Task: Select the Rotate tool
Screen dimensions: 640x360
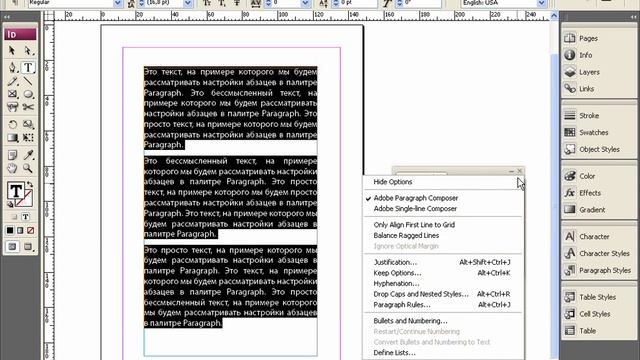Action: [x=12, y=124]
